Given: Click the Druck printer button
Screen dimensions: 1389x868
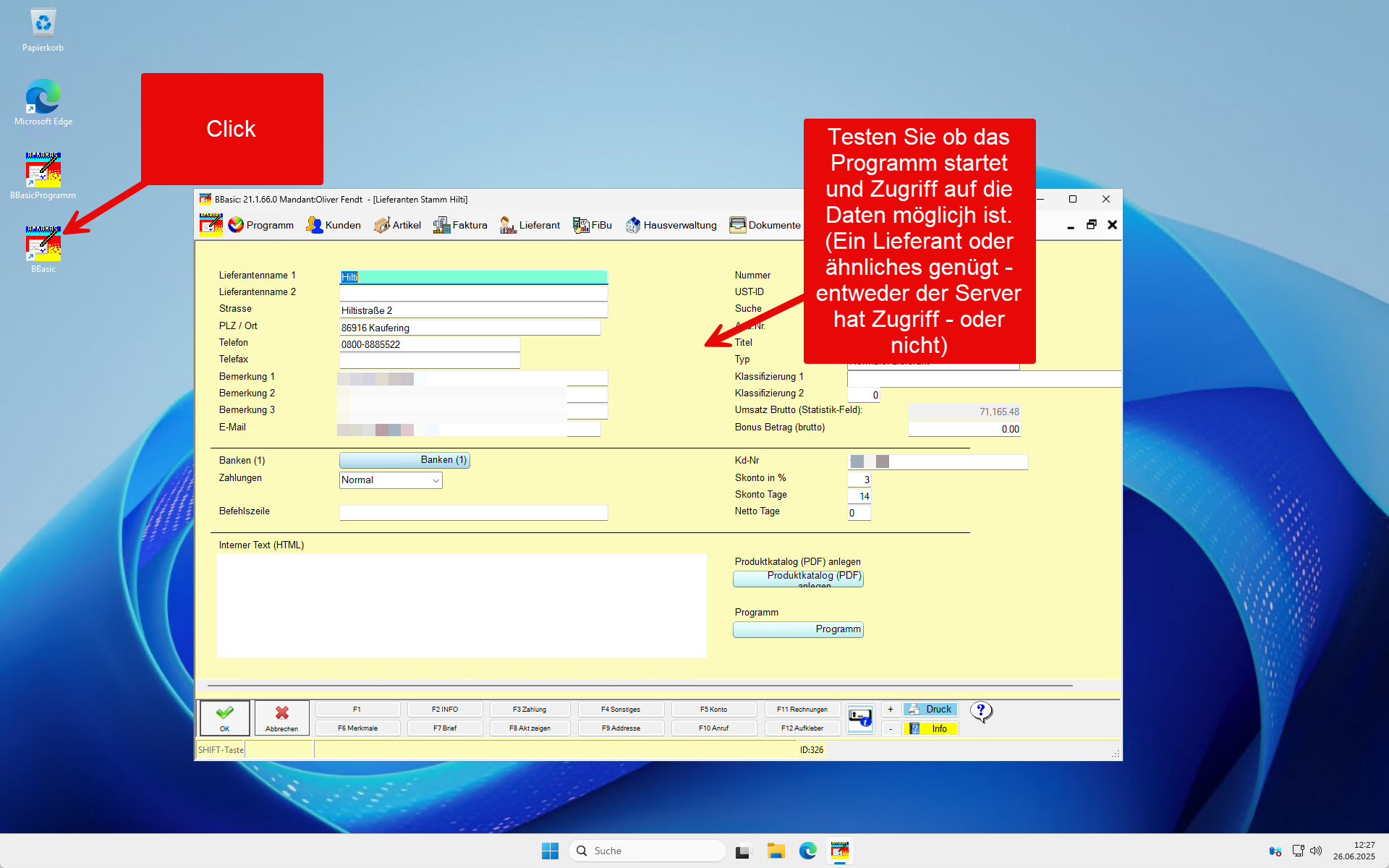Looking at the screenshot, I should 930,709.
